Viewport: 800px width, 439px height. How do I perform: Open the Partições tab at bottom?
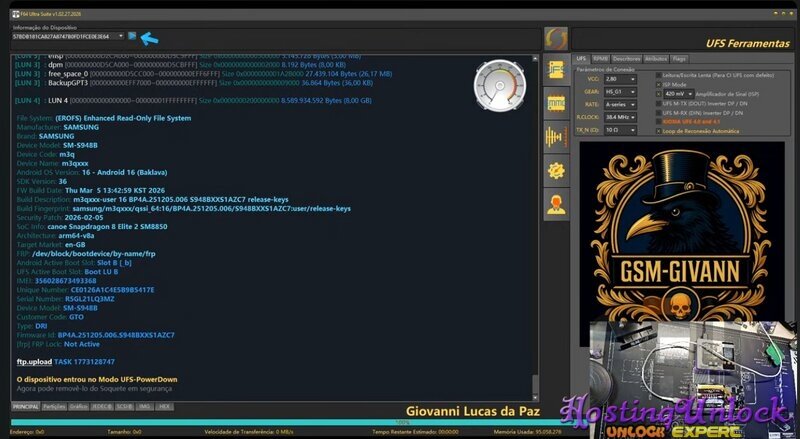tap(52, 407)
